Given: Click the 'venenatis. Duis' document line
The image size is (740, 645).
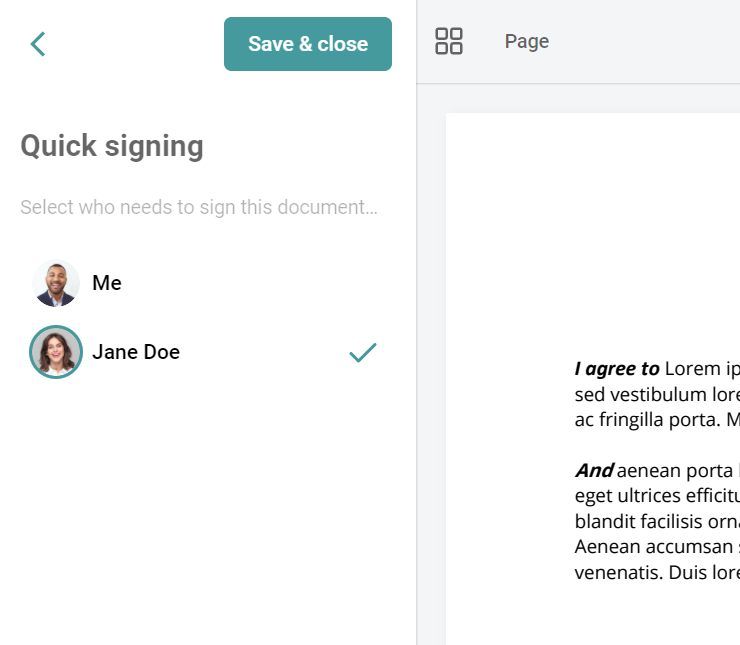Looking at the screenshot, I should click(x=657, y=572).
